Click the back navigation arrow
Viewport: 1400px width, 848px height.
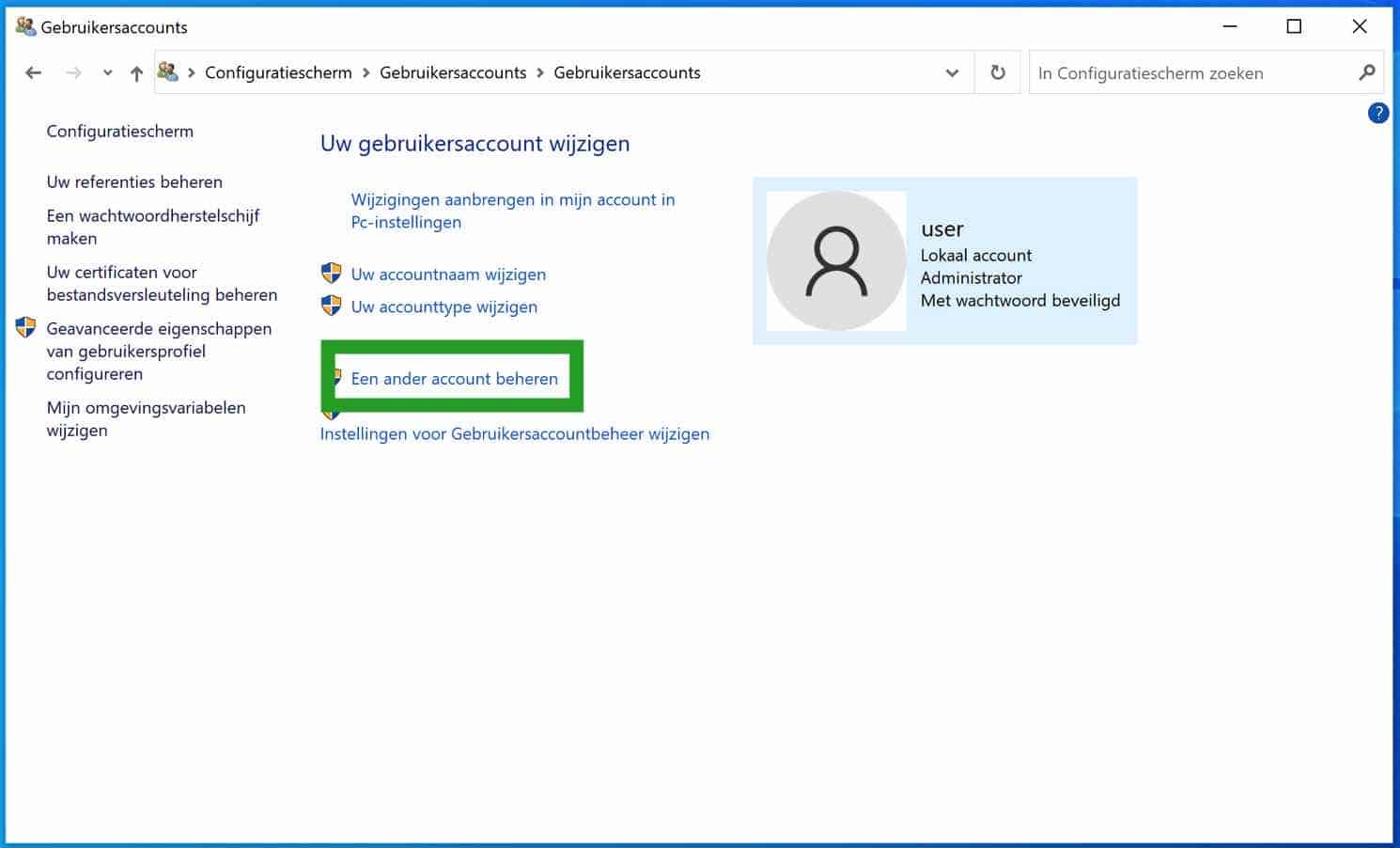[34, 73]
